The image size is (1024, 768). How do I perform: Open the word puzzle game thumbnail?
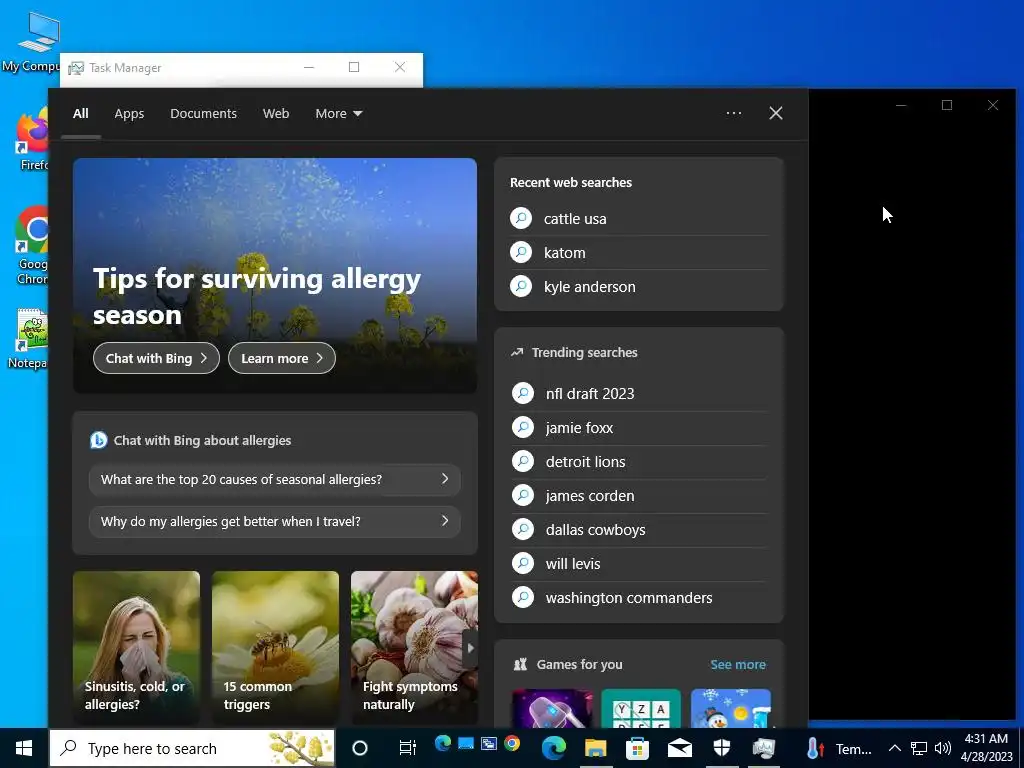[641, 709]
